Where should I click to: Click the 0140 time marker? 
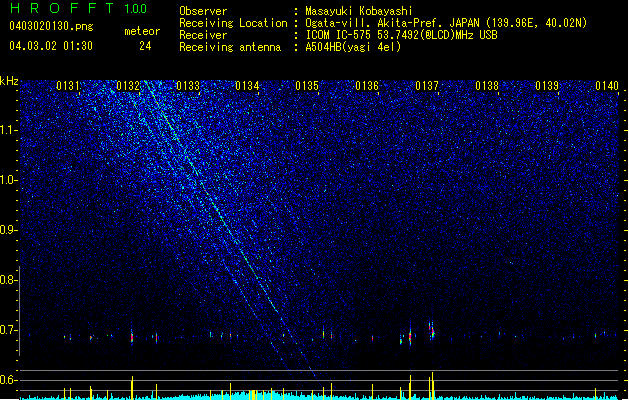607,86
